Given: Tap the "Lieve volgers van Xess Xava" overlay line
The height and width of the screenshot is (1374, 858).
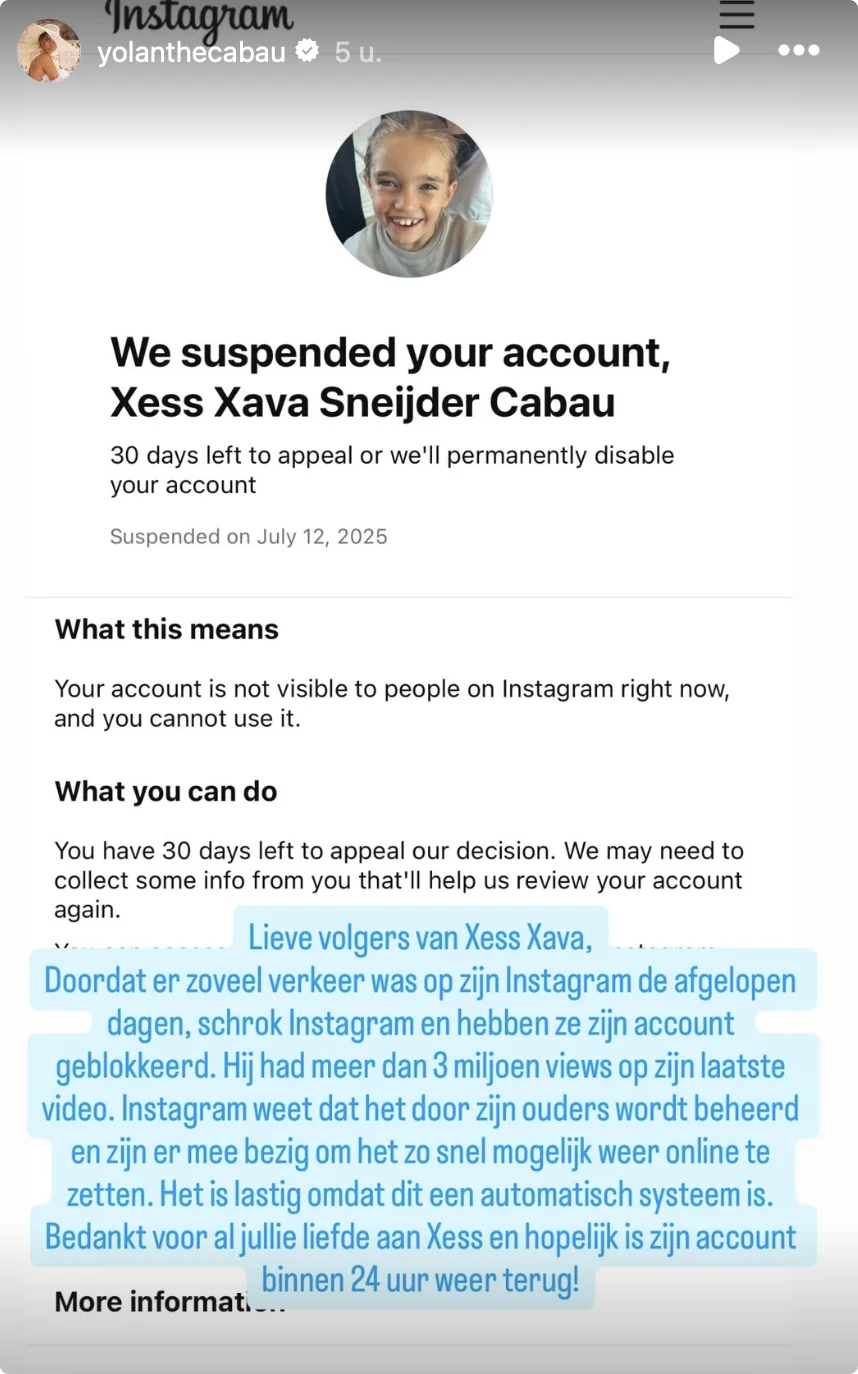Looking at the screenshot, I should tap(420, 937).
